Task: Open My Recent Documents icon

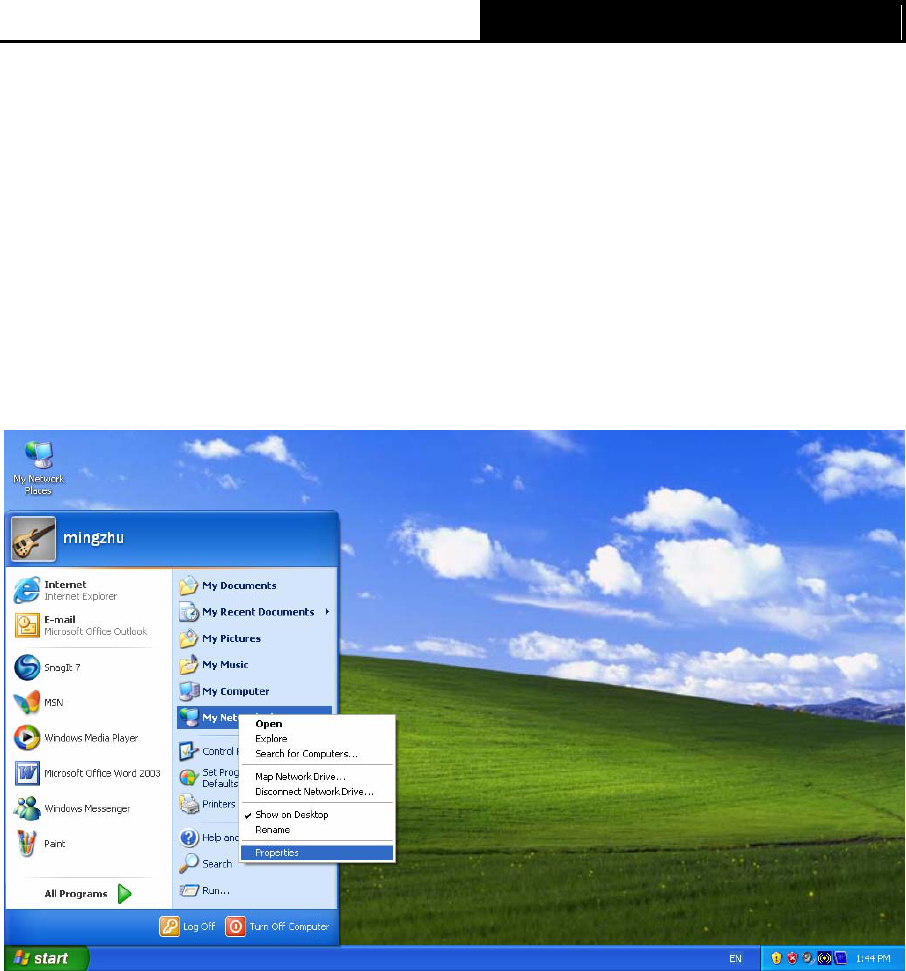Action: (188, 612)
